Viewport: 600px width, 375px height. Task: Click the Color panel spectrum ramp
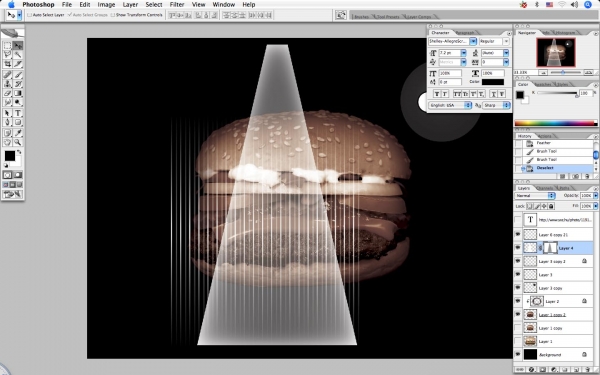(x=555, y=123)
